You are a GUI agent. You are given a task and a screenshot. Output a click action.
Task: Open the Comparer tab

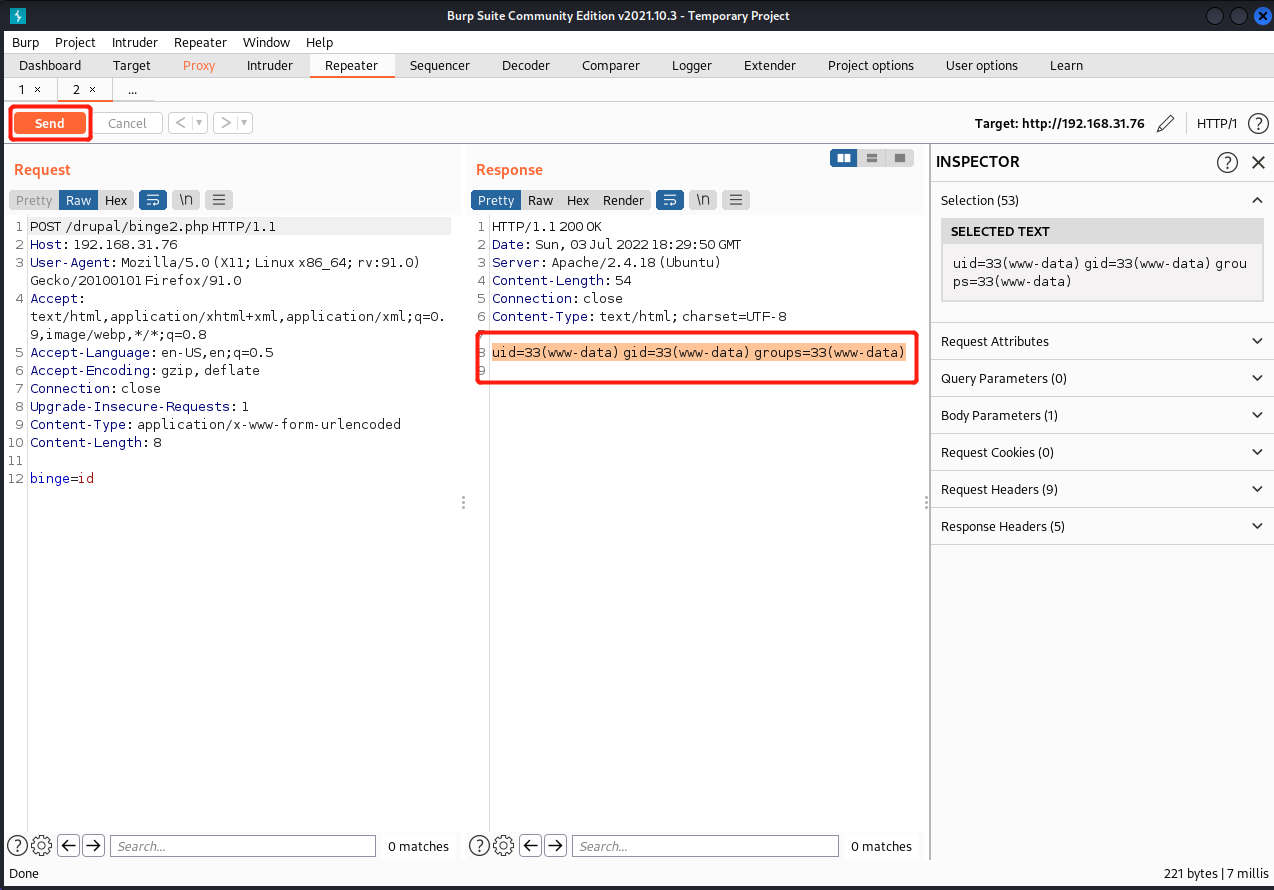click(611, 65)
